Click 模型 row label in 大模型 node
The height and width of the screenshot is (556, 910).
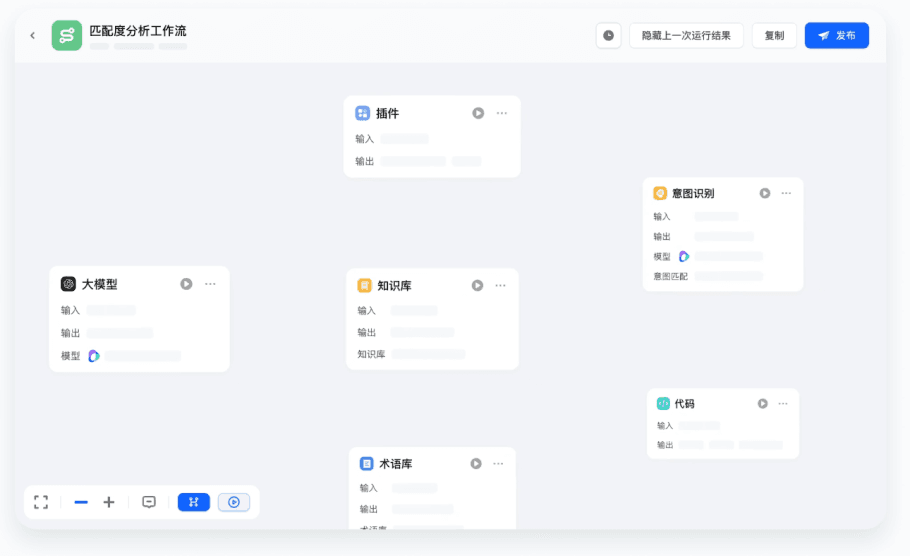pos(70,356)
